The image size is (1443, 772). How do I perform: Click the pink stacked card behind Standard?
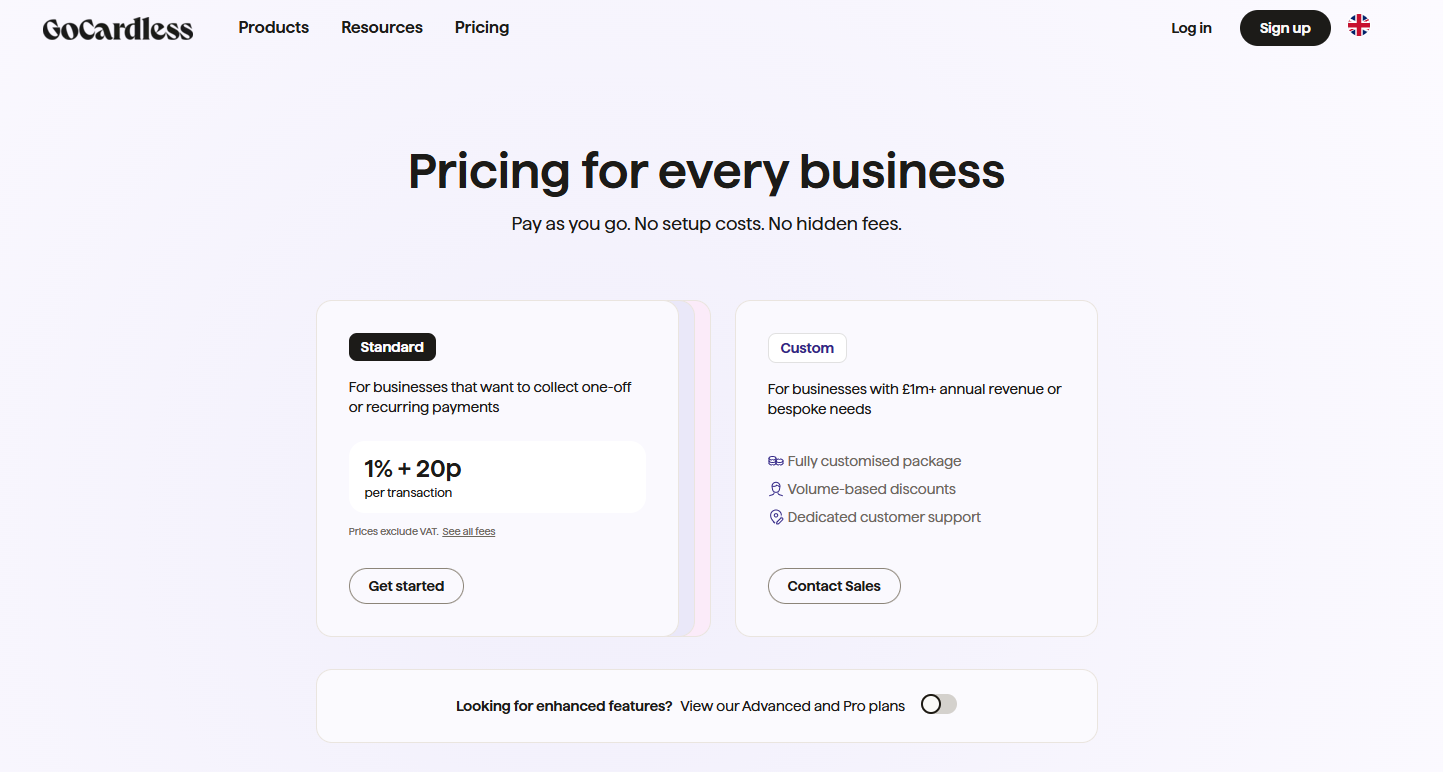point(704,468)
